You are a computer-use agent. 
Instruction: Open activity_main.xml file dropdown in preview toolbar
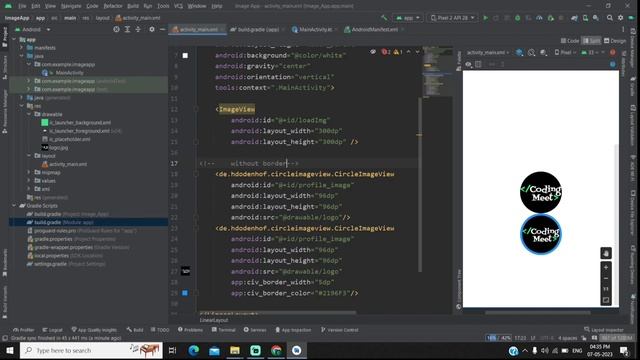tap(488, 53)
